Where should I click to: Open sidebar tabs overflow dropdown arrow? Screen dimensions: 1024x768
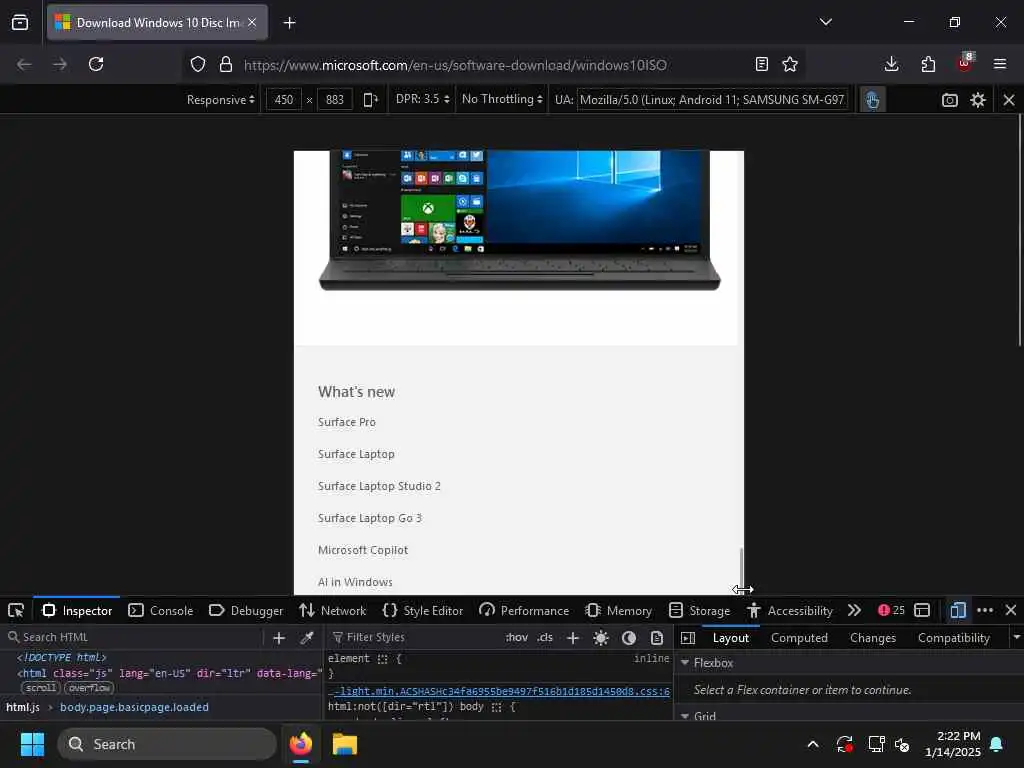pos(1016,637)
